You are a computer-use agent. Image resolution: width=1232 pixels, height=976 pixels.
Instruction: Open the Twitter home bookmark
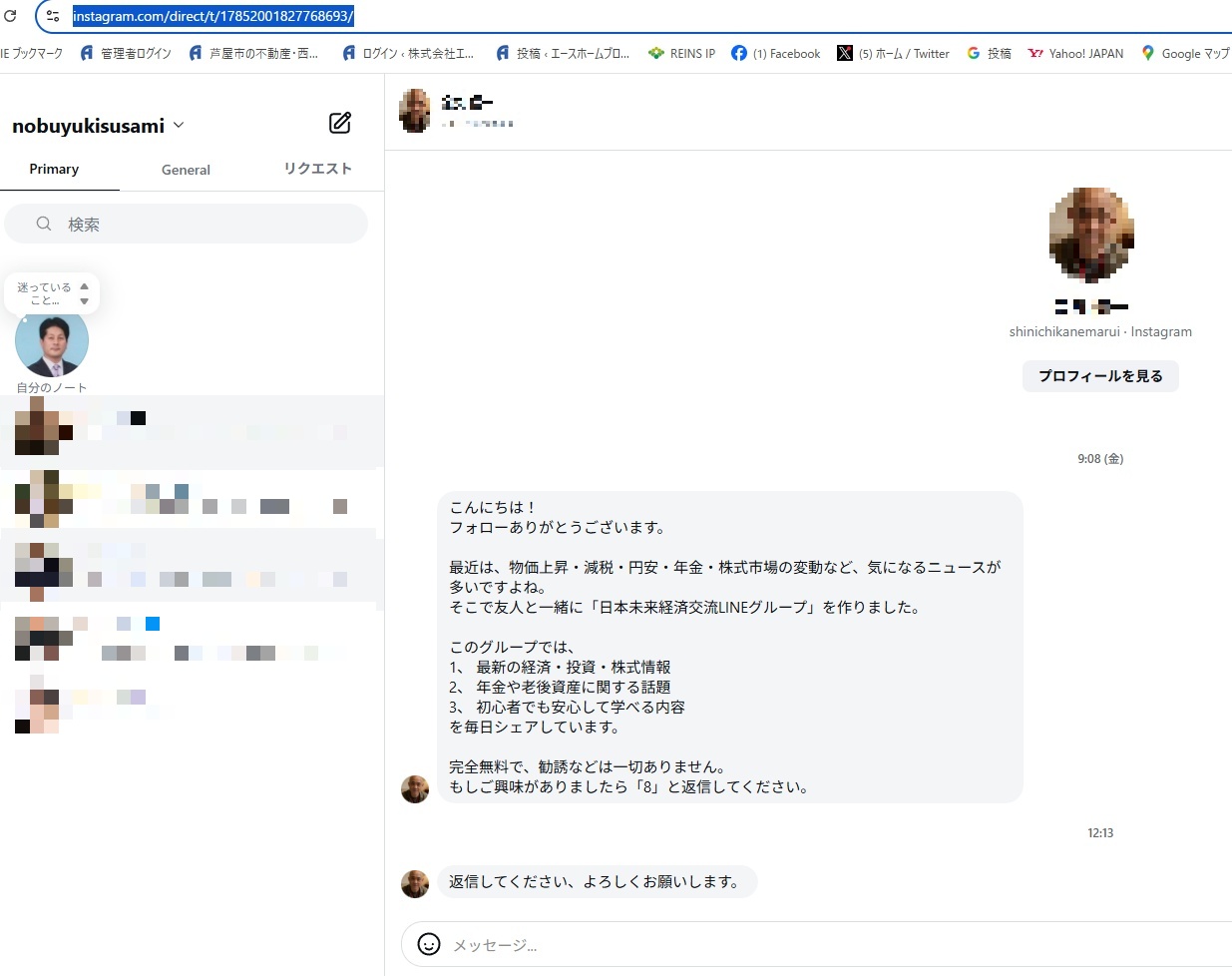(893, 54)
